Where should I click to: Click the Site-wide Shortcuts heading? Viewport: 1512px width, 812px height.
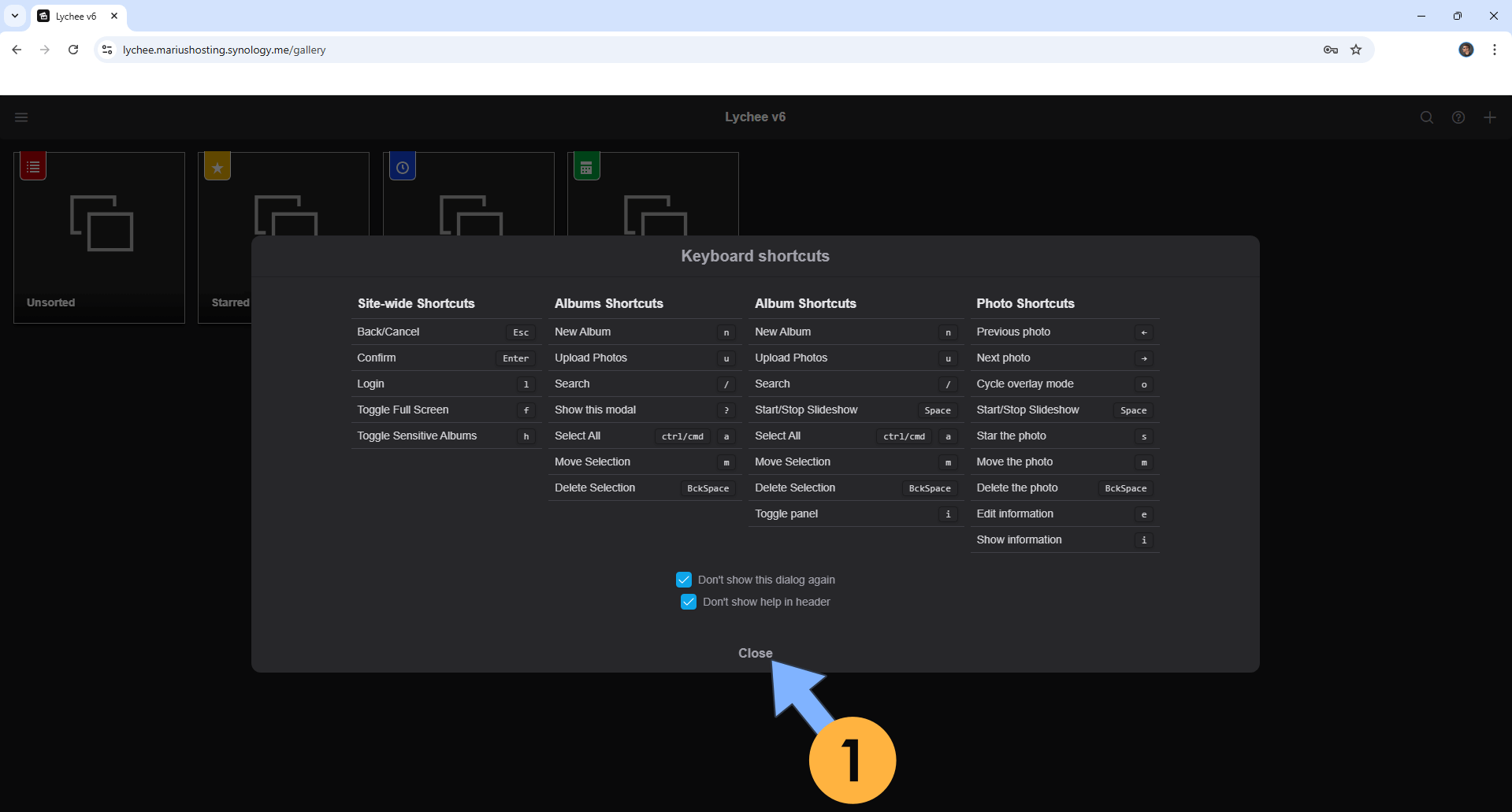point(416,303)
